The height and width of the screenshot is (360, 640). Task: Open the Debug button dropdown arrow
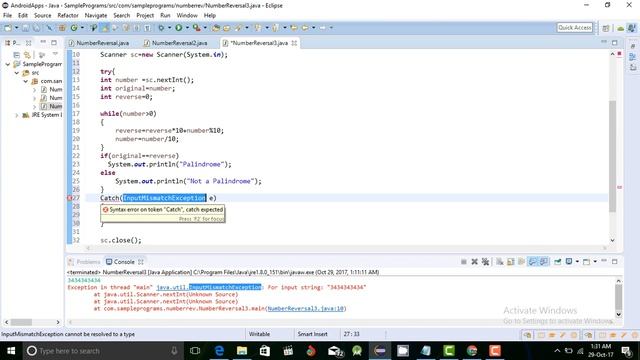pos(169,28)
